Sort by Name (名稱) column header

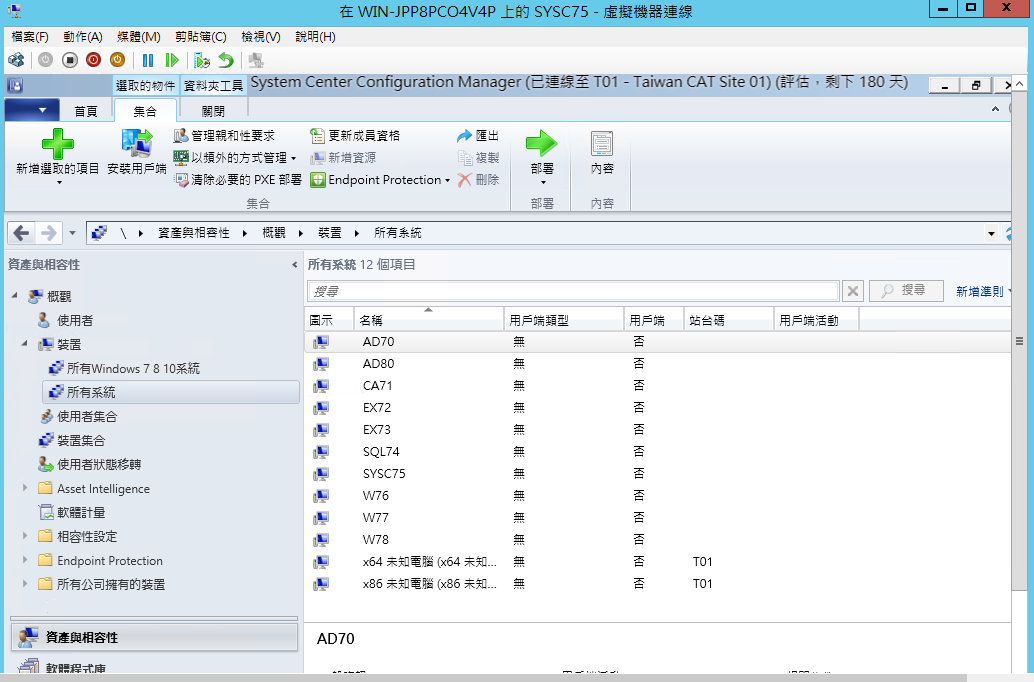pyautogui.click(x=429, y=320)
